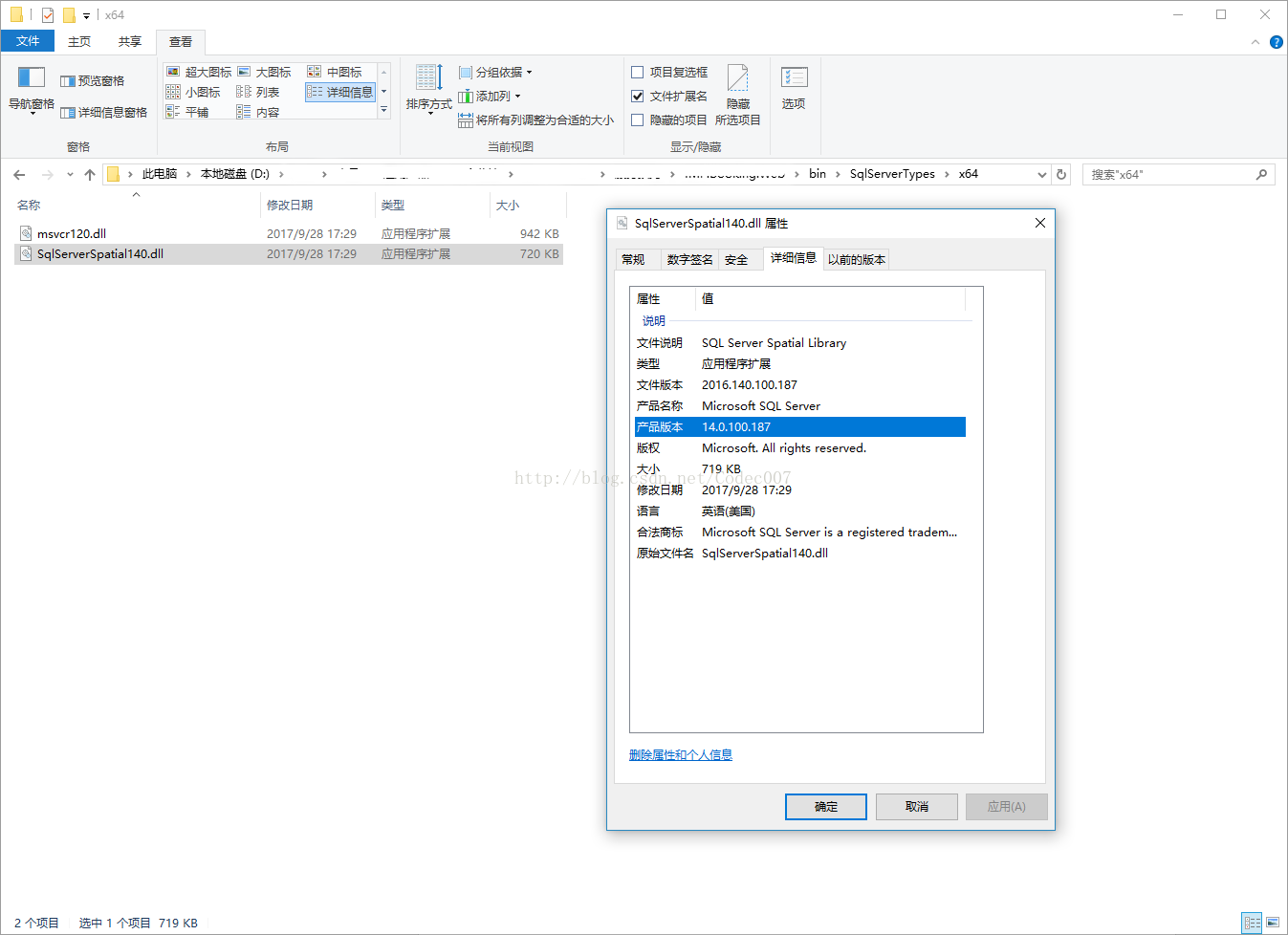Screen dimensions: 1288x935
Task: Close the properties dialog
Action: tap(1040, 223)
